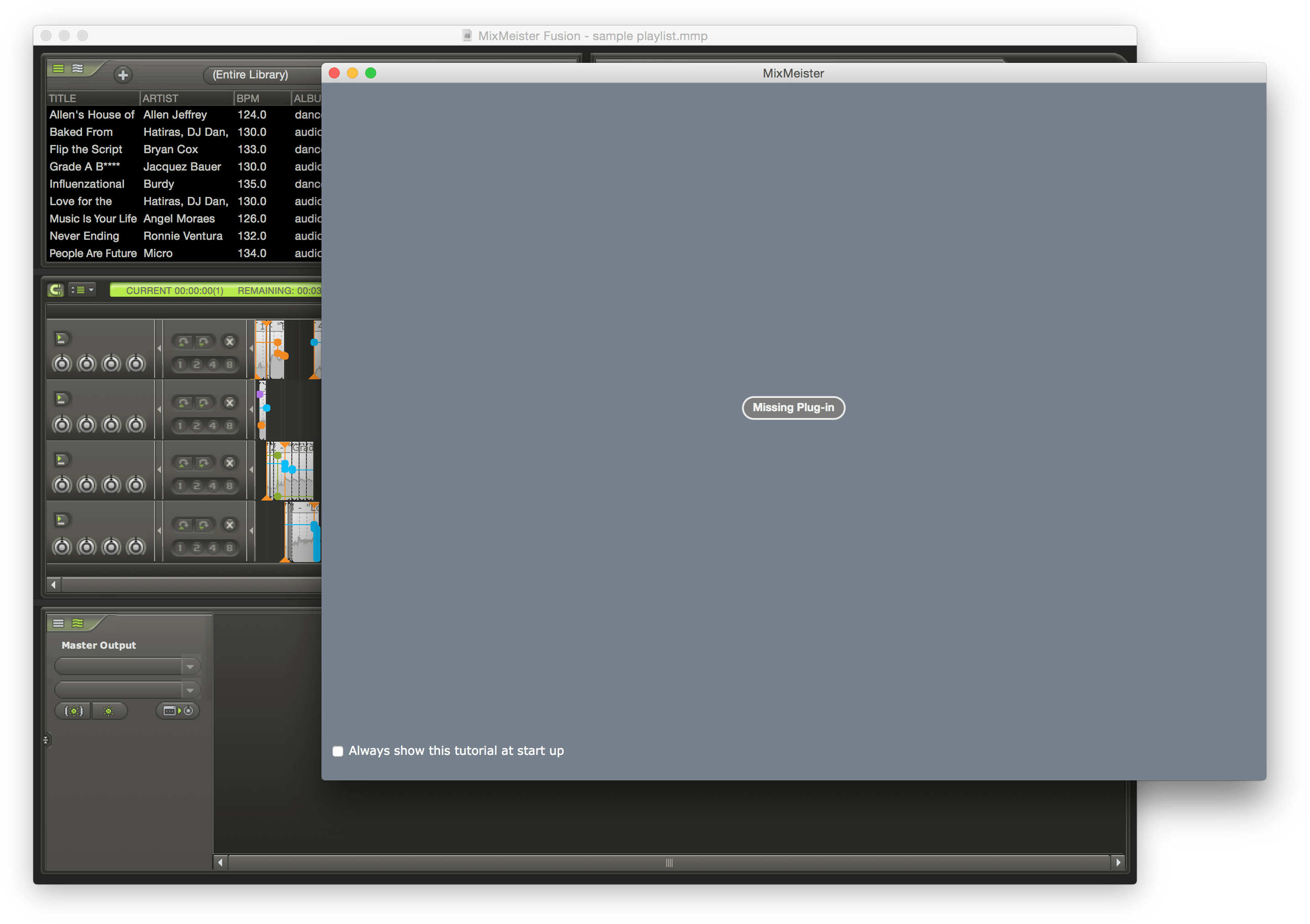1310x924 pixels.
Task: Click the play icon on bottom track
Action: tap(62, 520)
